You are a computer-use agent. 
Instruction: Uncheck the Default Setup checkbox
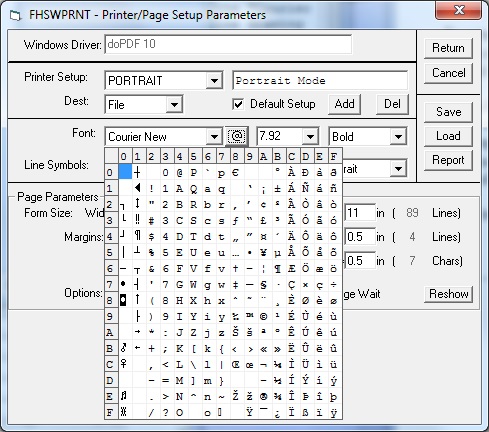point(238,104)
